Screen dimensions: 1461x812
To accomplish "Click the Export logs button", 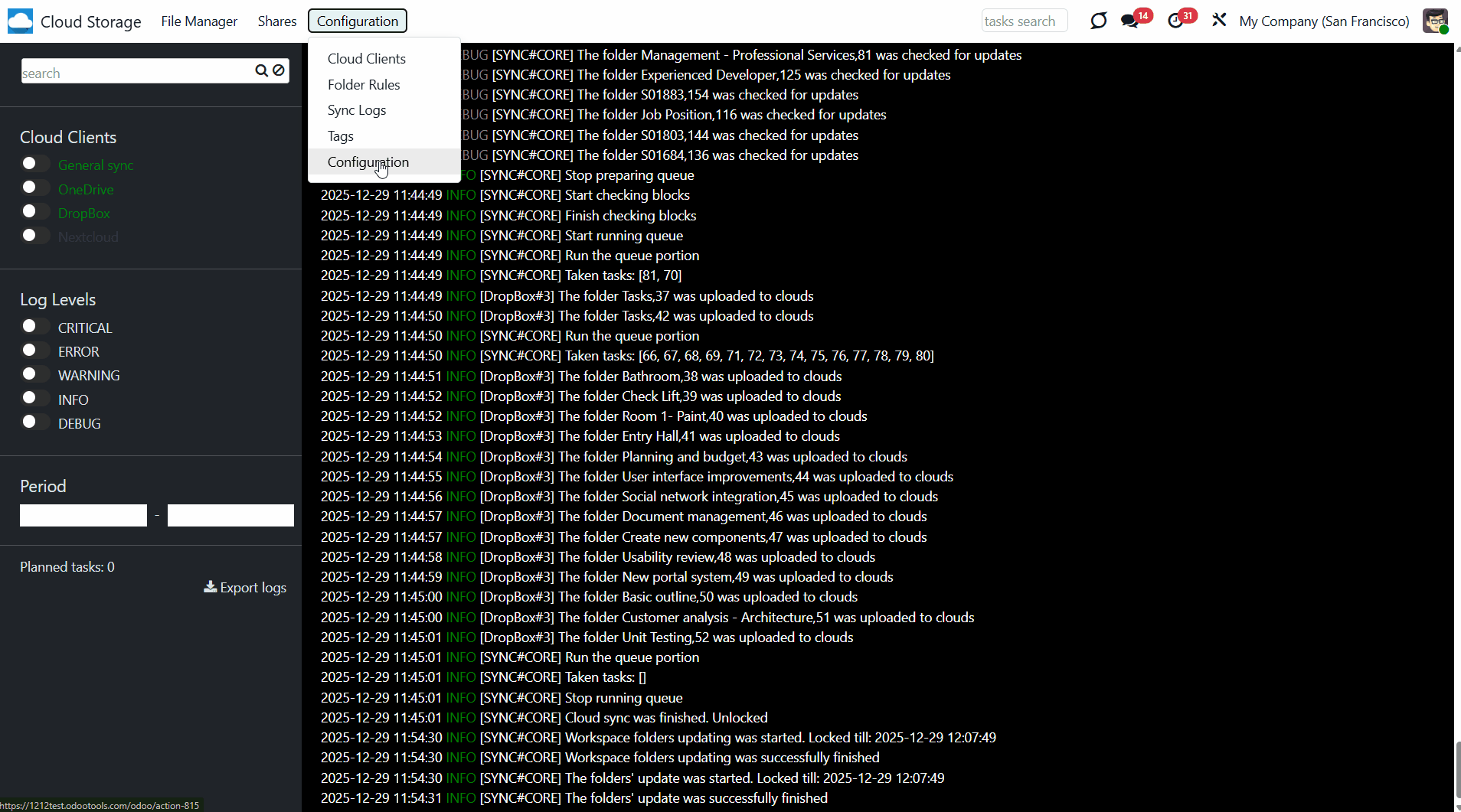I will click(245, 588).
